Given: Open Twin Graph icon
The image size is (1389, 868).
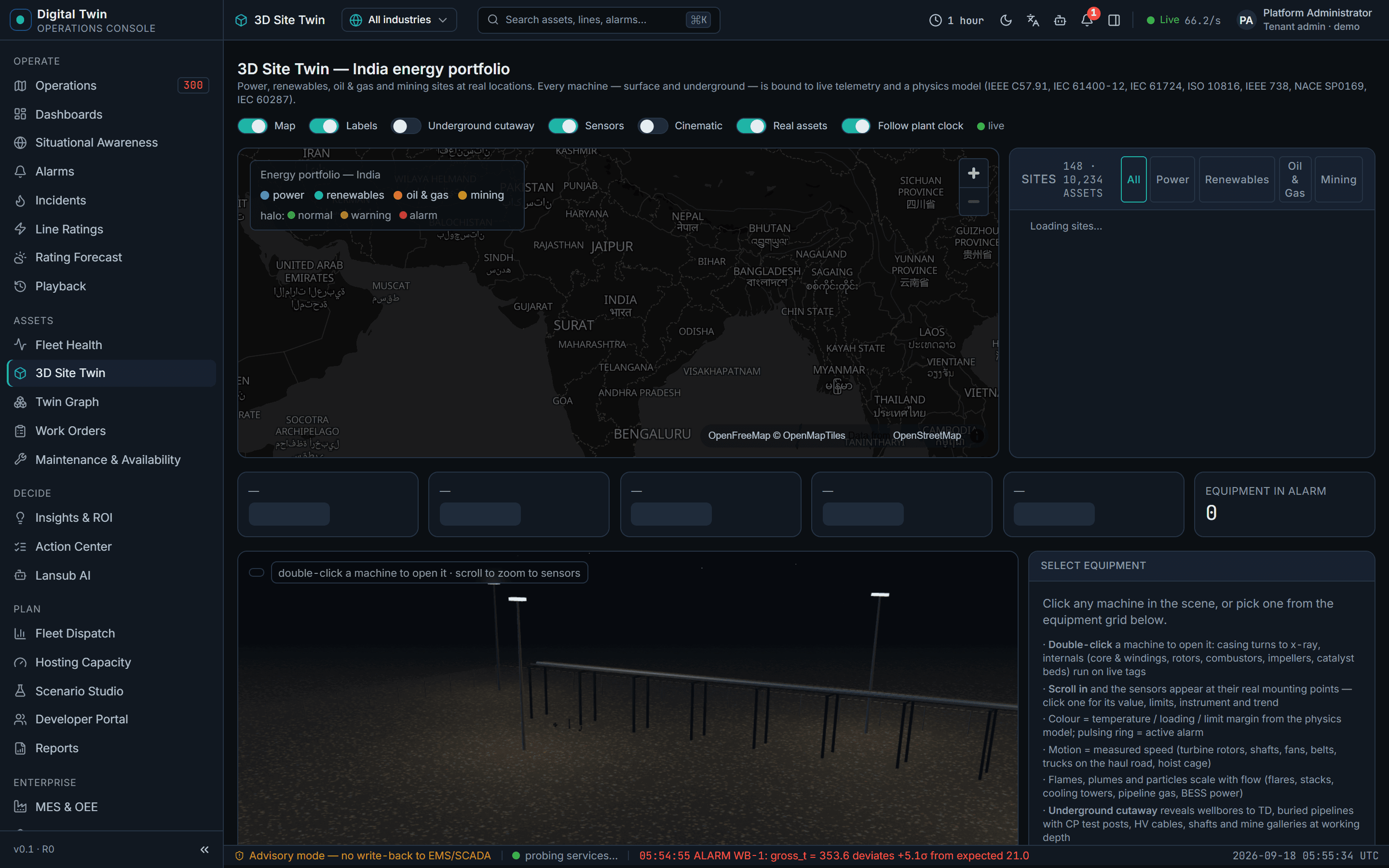Looking at the screenshot, I should coord(21,402).
